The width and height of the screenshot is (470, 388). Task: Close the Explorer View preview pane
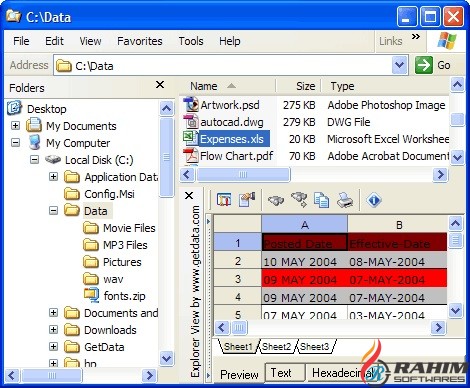click(189, 195)
